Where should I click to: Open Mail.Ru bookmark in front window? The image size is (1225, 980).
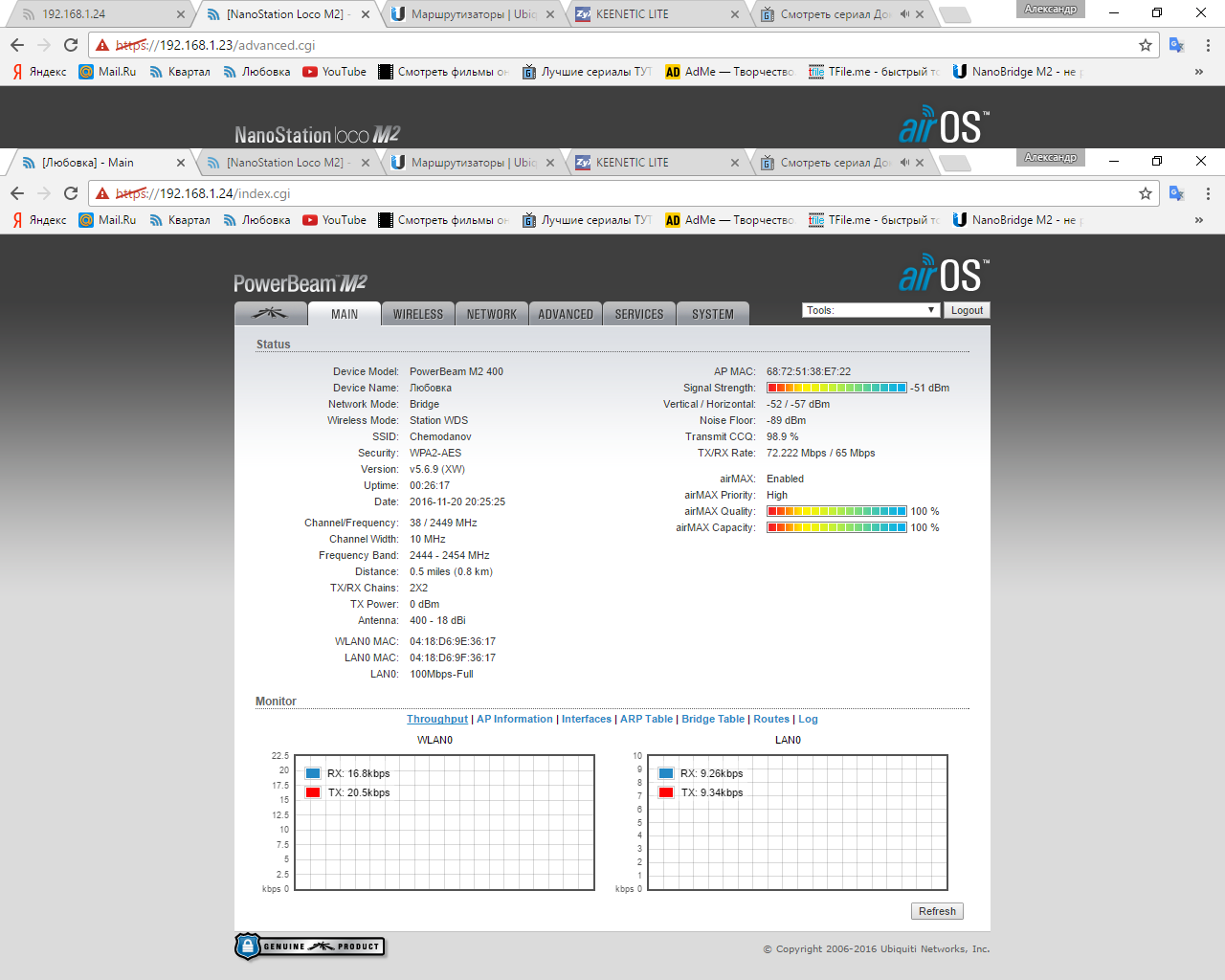(x=108, y=220)
